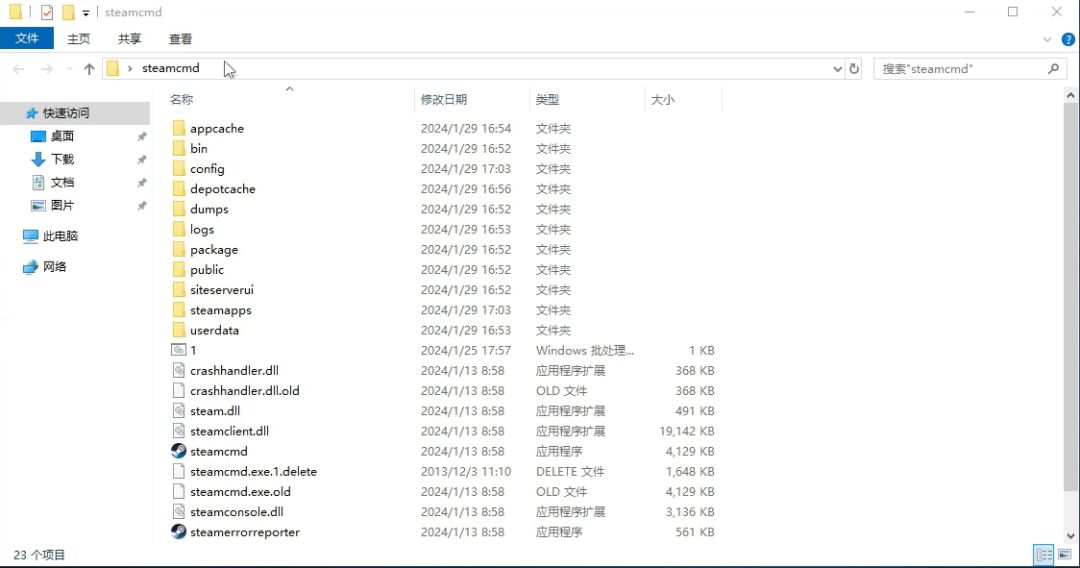This screenshot has height=568, width=1080.
Task: Expand the ribbon with the chevron
Action: click(1047, 39)
